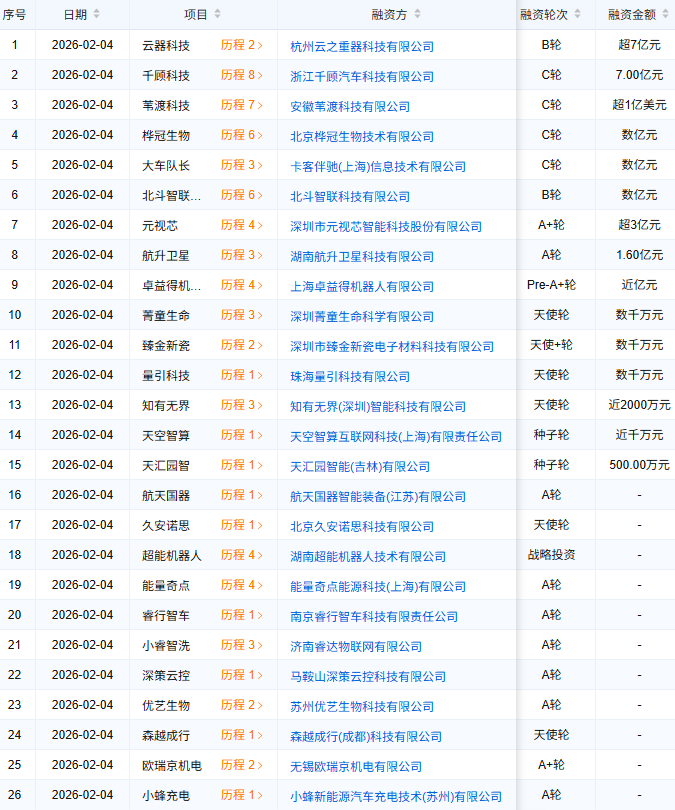
Task: Expand 历程 2 for 云器科技
Action: coord(242,45)
